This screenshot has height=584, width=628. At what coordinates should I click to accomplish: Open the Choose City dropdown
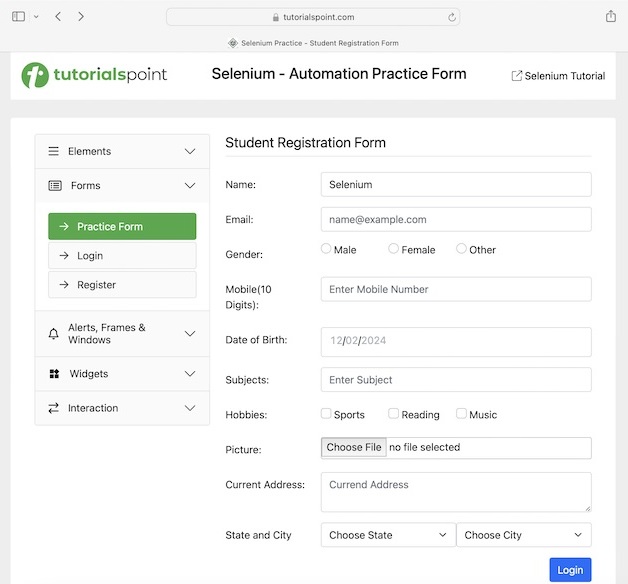click(523, 535)
